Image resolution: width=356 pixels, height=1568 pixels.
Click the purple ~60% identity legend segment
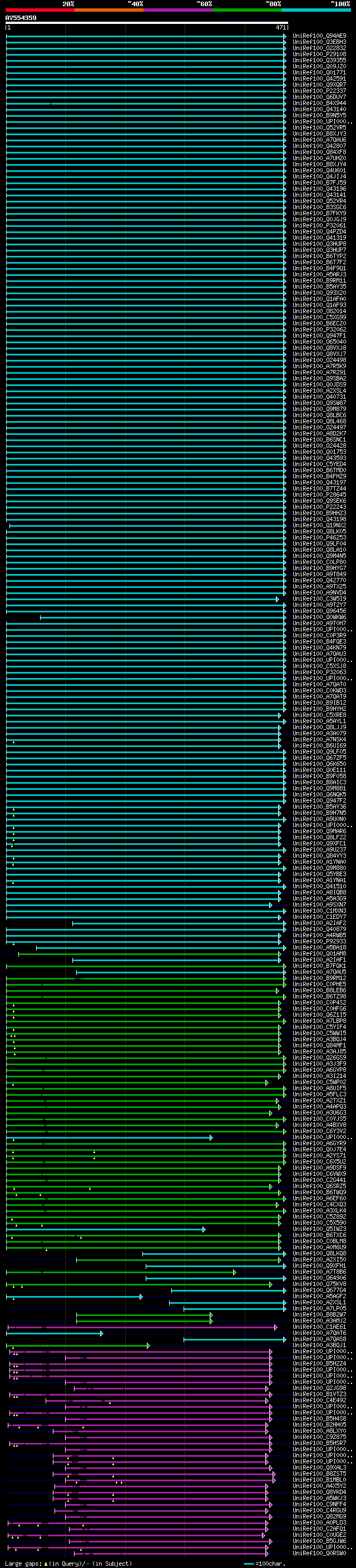click(x=179, y=10)
